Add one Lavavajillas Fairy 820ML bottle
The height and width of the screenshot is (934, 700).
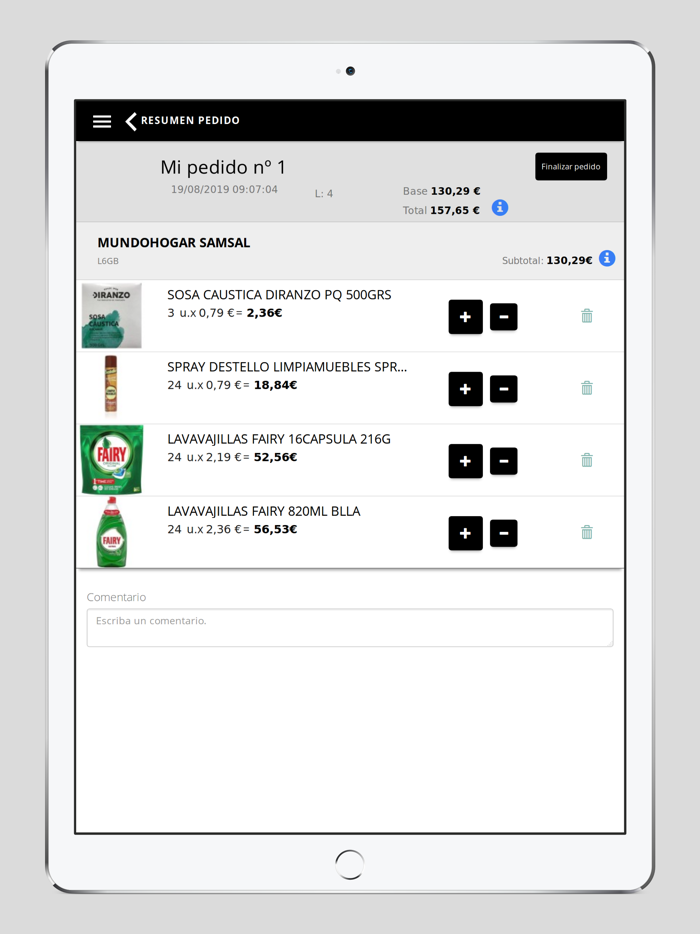pos(465,533)
